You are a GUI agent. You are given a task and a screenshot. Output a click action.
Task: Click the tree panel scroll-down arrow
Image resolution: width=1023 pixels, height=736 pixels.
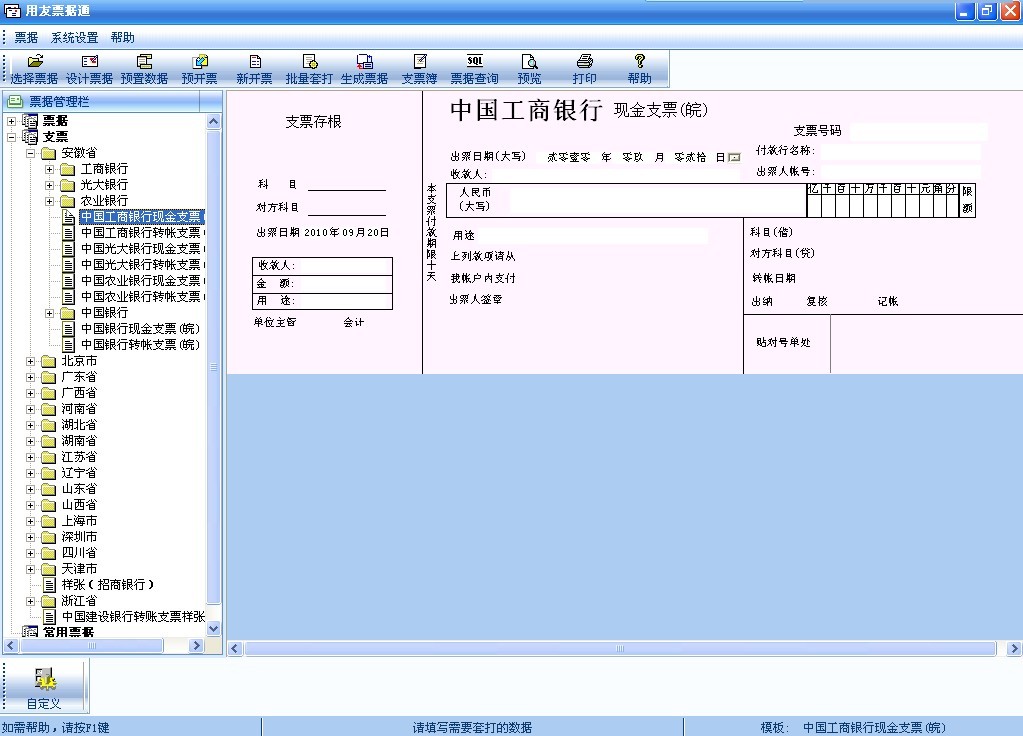pos(213,629)
